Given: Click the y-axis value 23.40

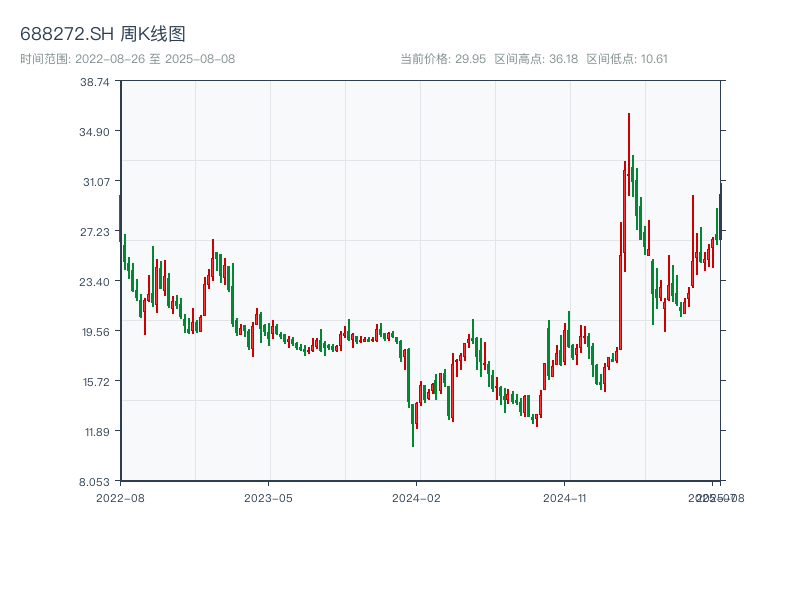Looking at the screenshot, I should point(94,283).
